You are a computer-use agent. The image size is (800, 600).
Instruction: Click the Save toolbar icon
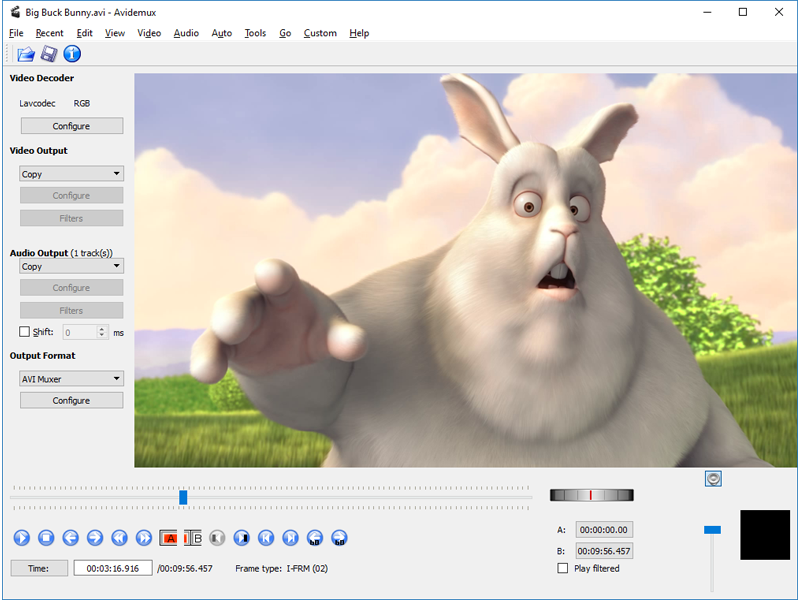point(49,54)
